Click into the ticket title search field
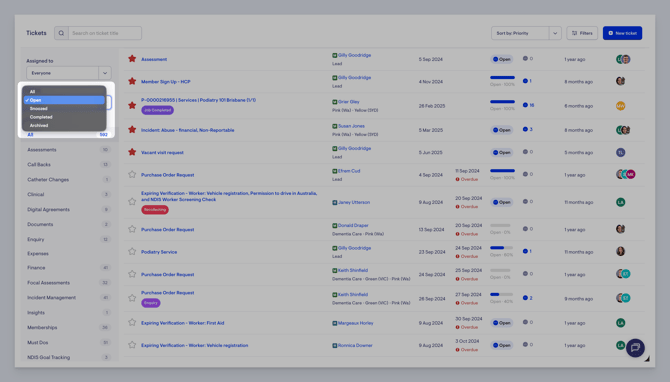This screenshot has height=382, width=670. 105,33
